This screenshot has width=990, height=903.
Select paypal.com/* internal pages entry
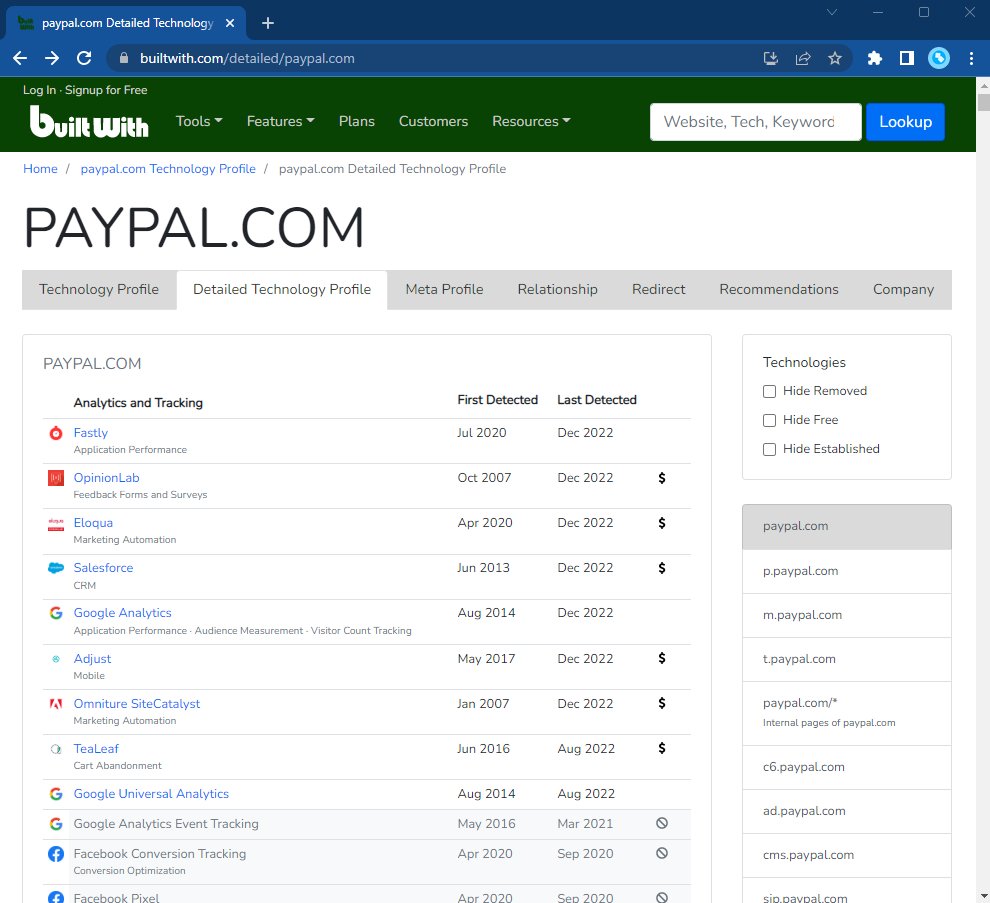[847, 714]
